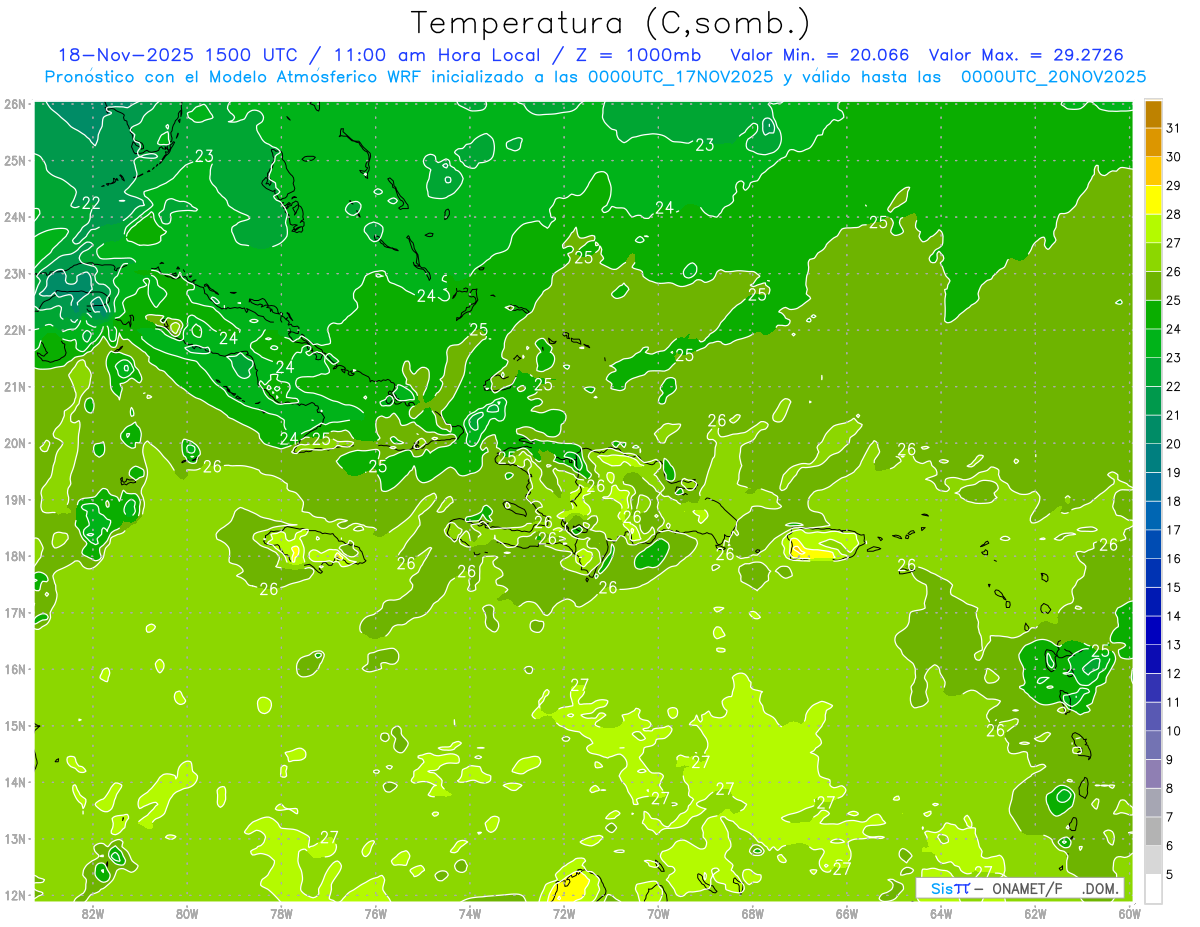
Task: Click the '26N' latitude axis label
Action: [x=14, y=103]
